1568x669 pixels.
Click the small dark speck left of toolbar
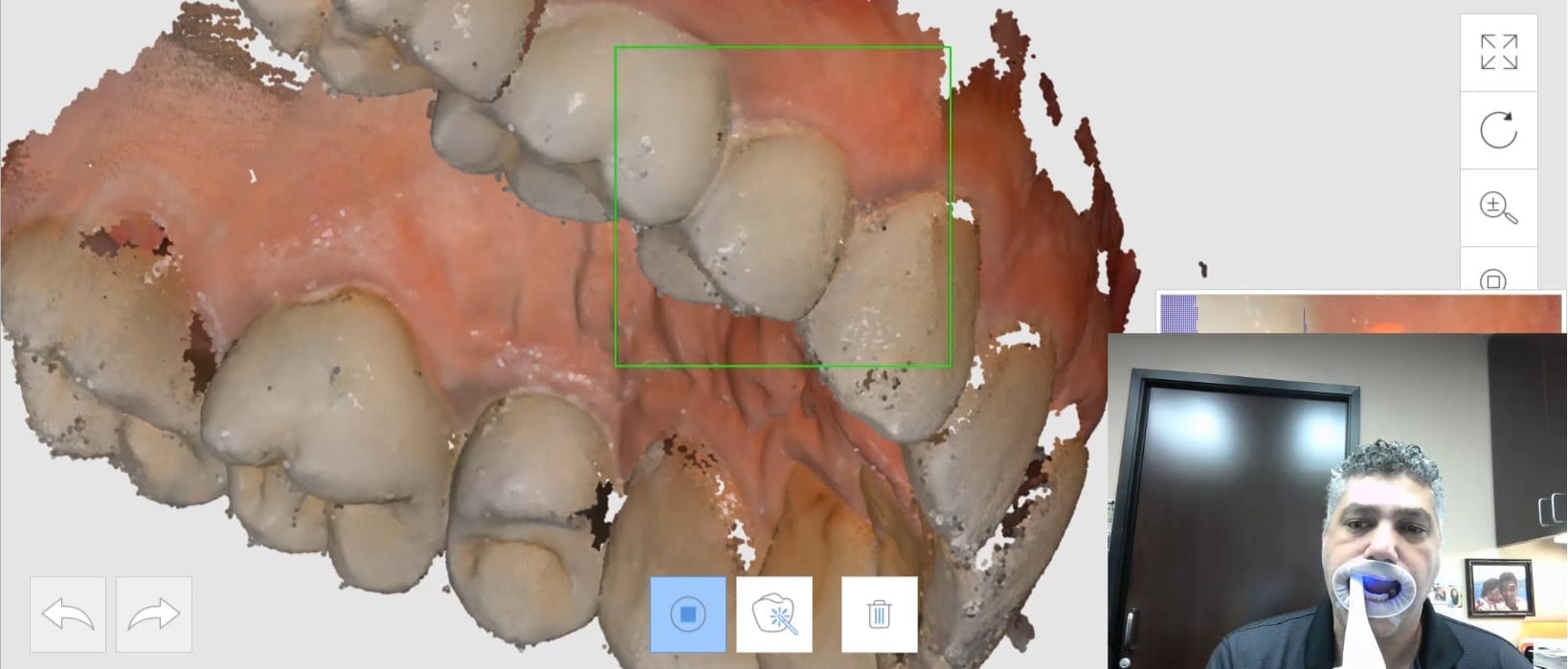point(1203,269)
